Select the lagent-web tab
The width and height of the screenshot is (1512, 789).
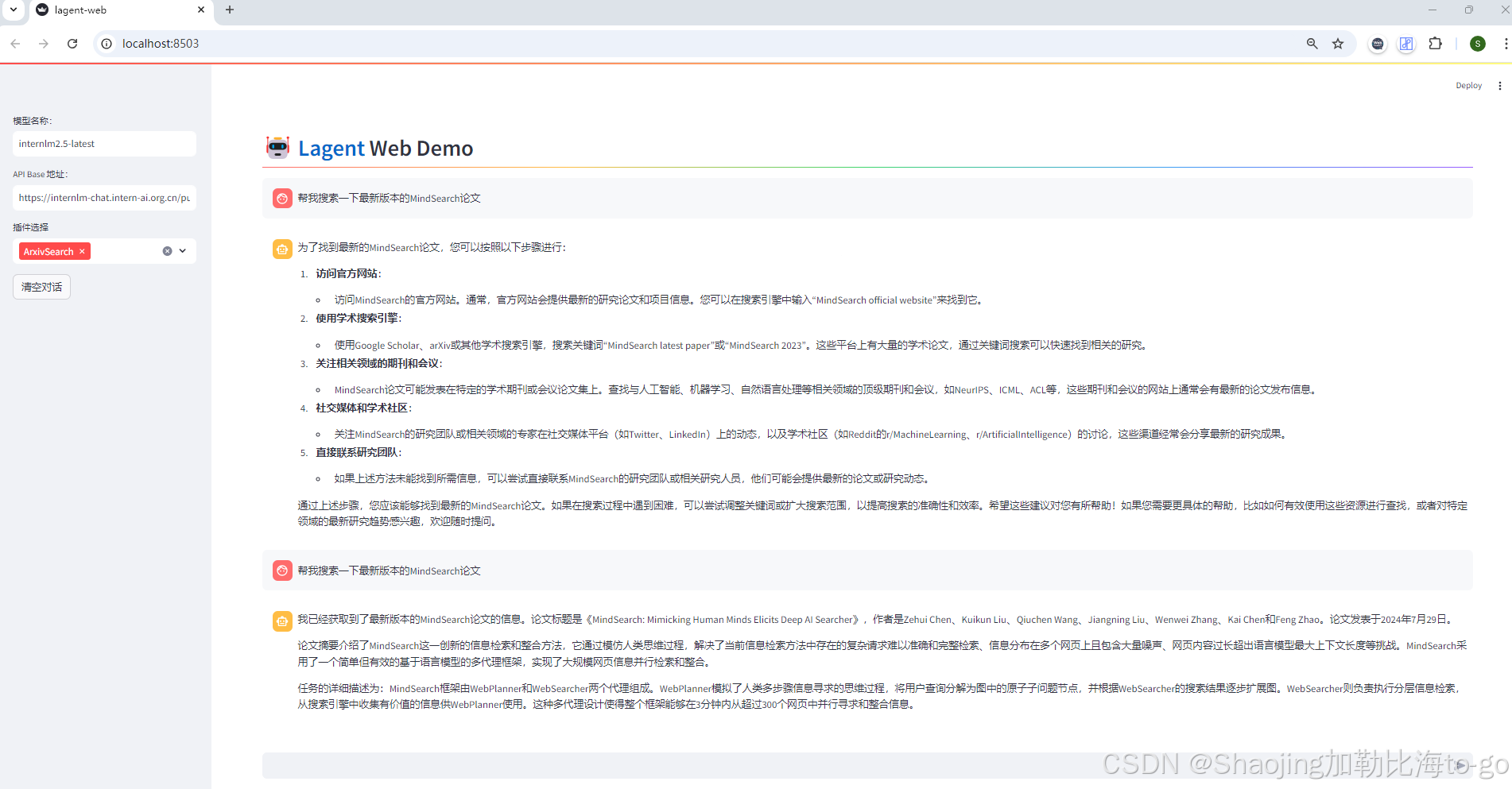(121, 10)
